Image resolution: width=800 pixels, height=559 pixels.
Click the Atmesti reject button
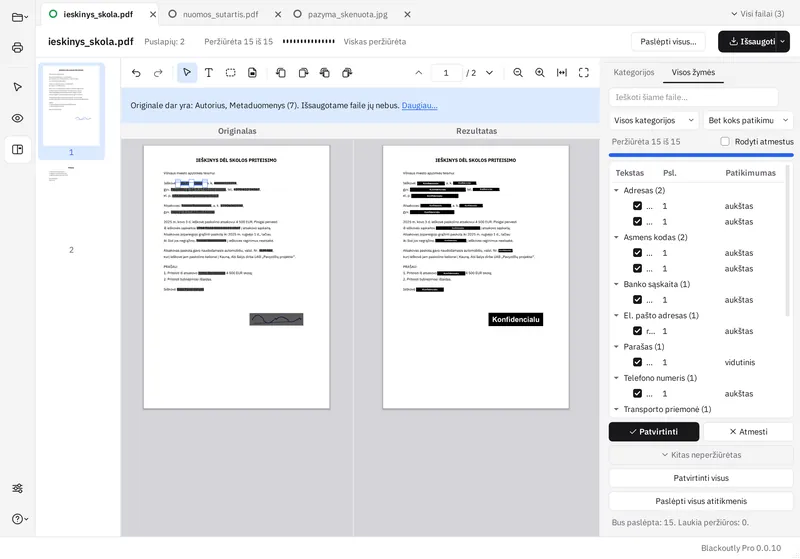[748, 431]
